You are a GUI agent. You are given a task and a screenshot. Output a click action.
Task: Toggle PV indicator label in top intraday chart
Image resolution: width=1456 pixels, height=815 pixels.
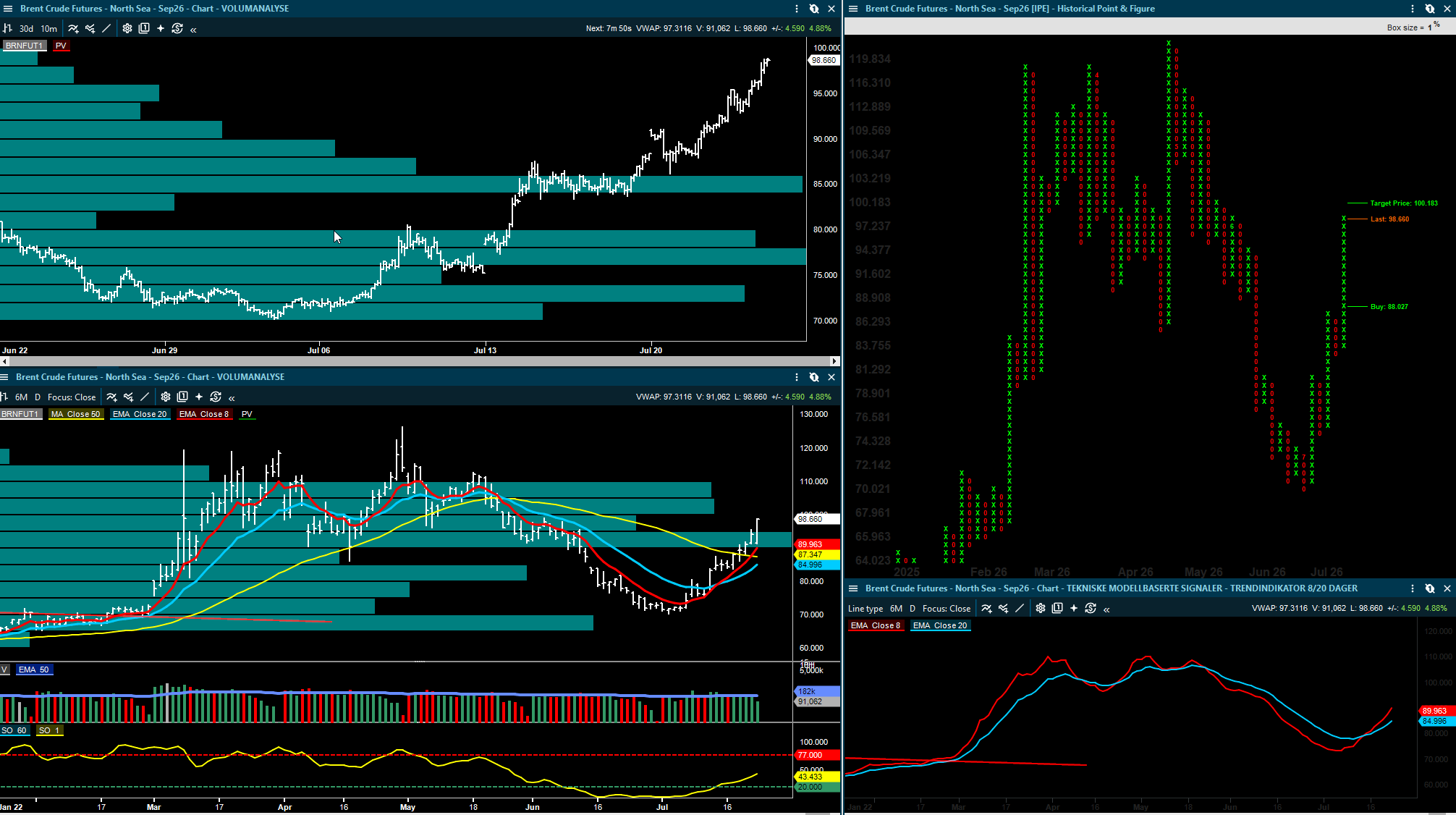tap(61, 46)
